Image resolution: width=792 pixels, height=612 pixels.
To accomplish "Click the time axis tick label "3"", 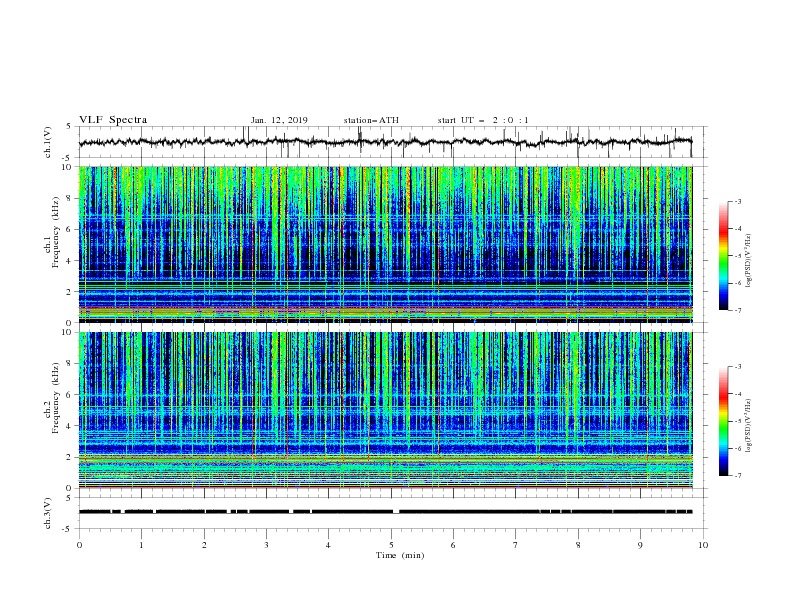I will pyautogui.click(x=266, y=545).
